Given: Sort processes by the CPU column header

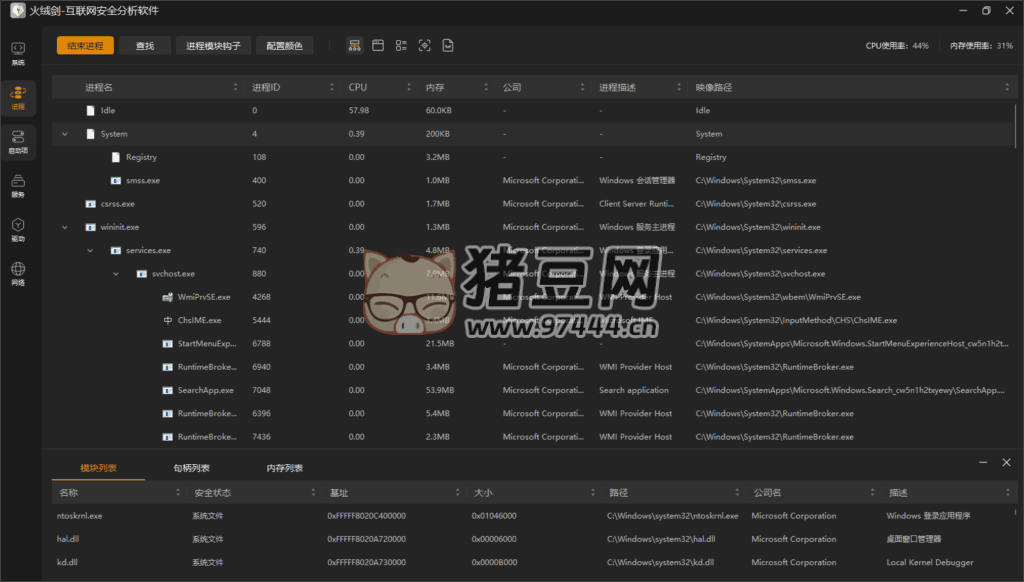Looking at the screenshot, I should pos(358,87).
